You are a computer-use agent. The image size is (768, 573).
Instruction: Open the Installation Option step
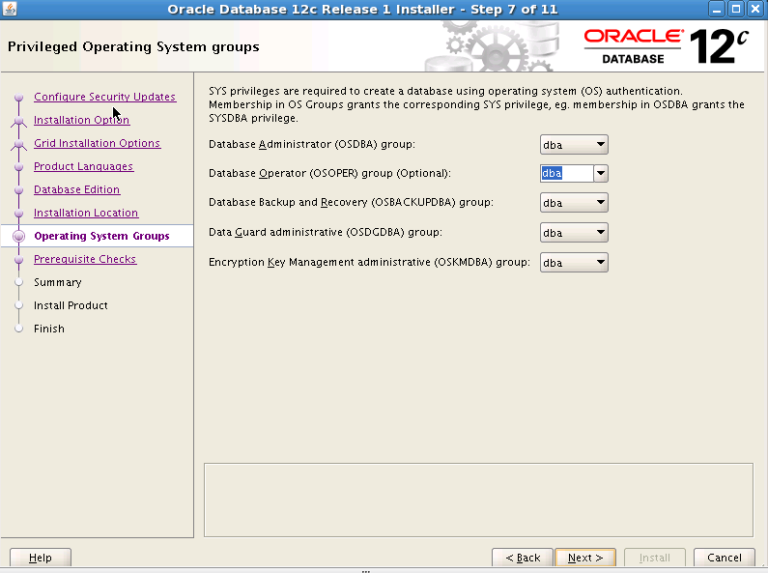[82, 120]
